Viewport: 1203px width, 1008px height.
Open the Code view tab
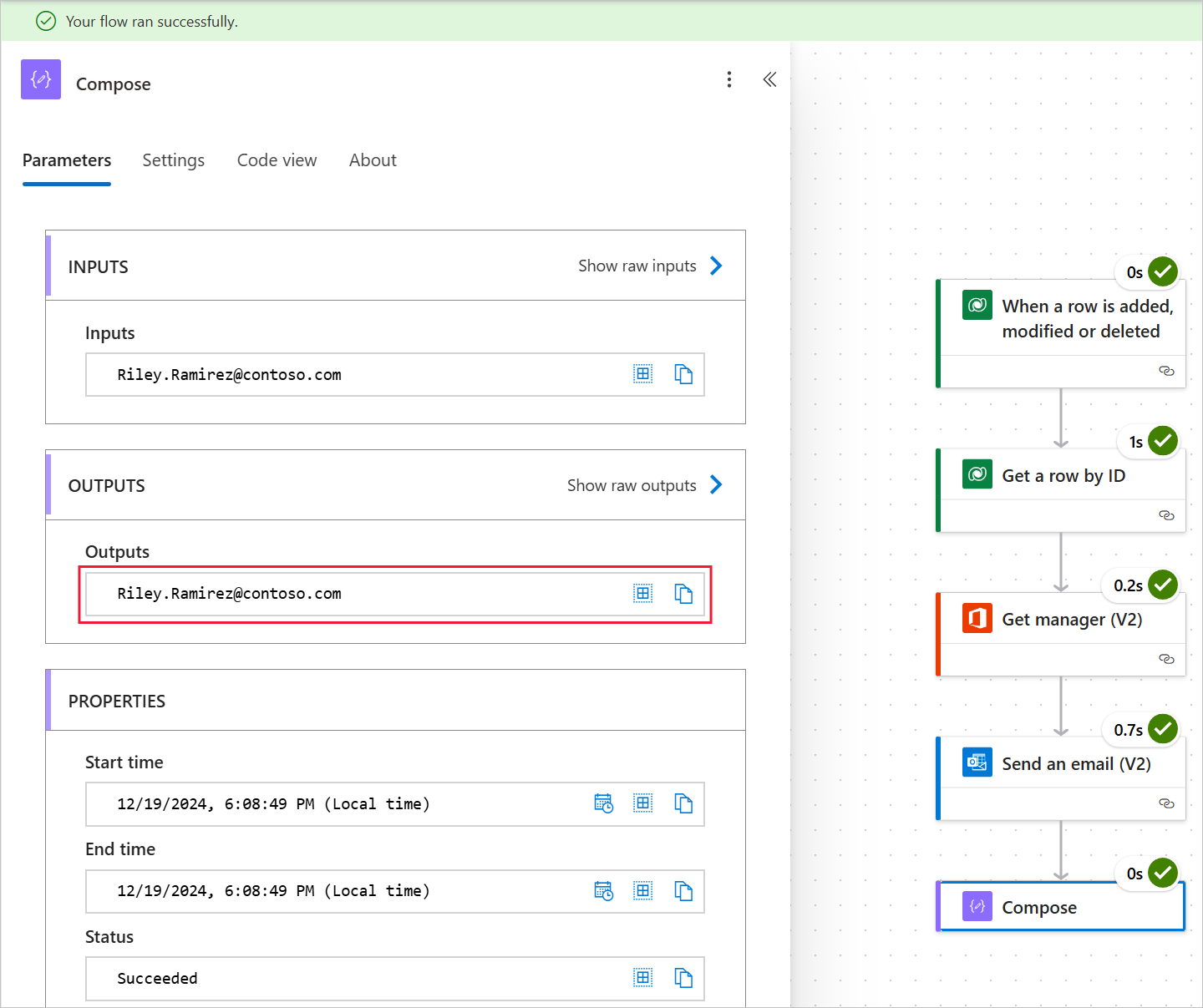click(277, 160)
